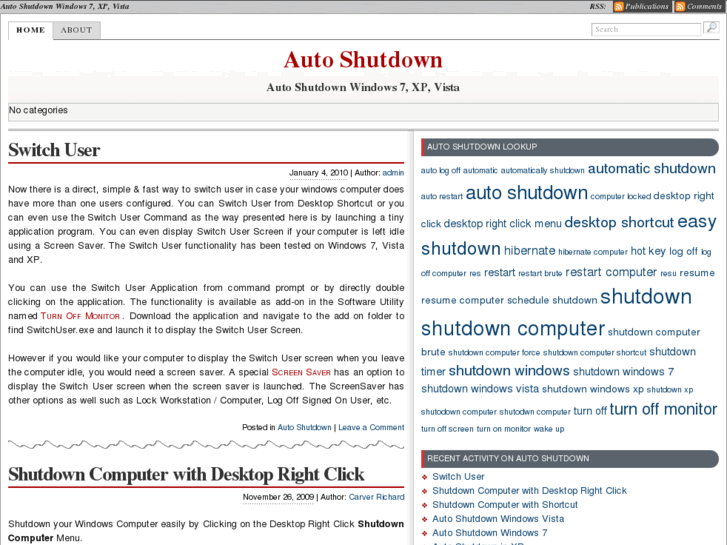Viewport: 727px width, 545px height.
Task: Select the 'shutdown windows 7' tag
Action: [623, 372]
